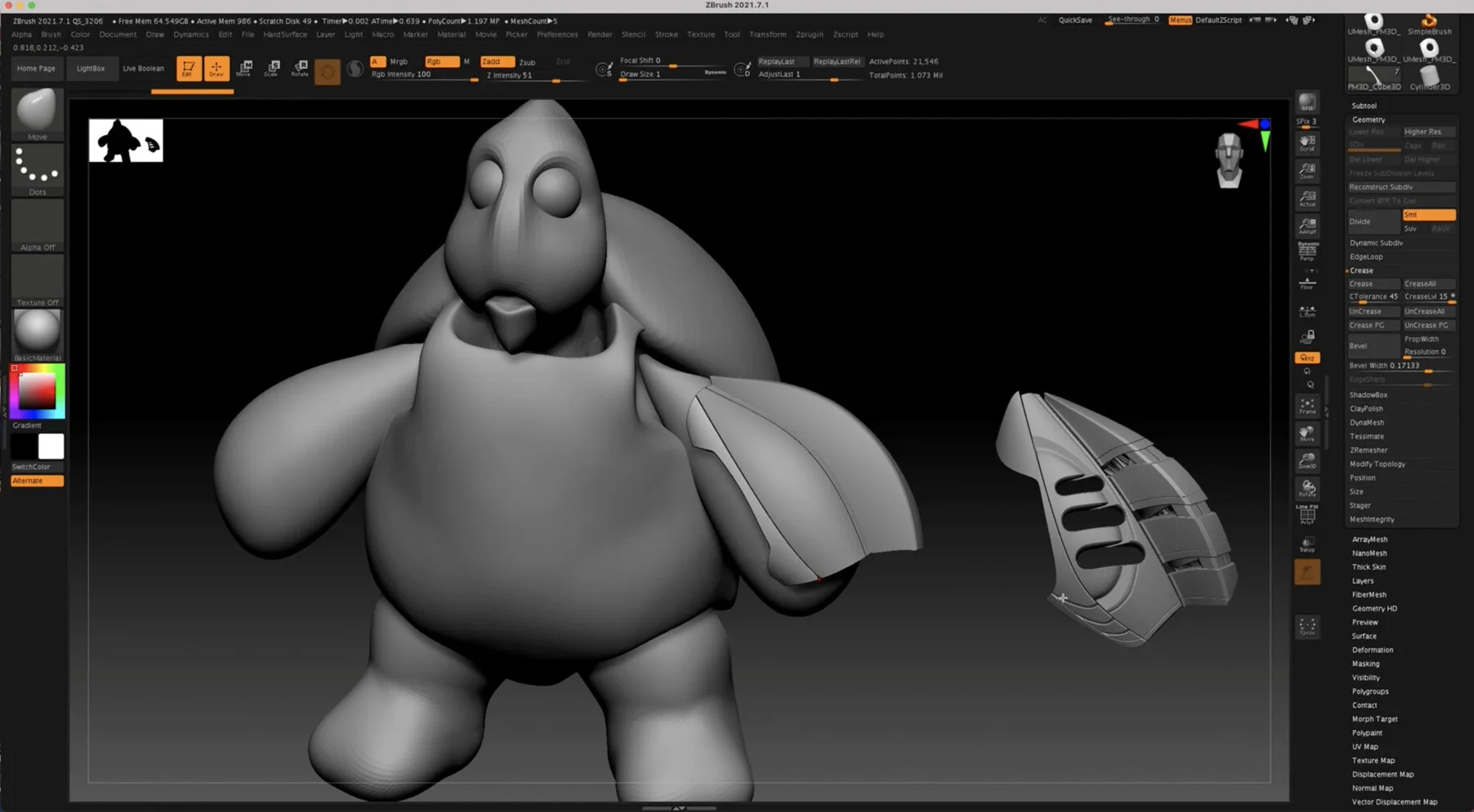
Task: Select the SimpleBrush tool thumbnail
Action: click(1429, 25)
